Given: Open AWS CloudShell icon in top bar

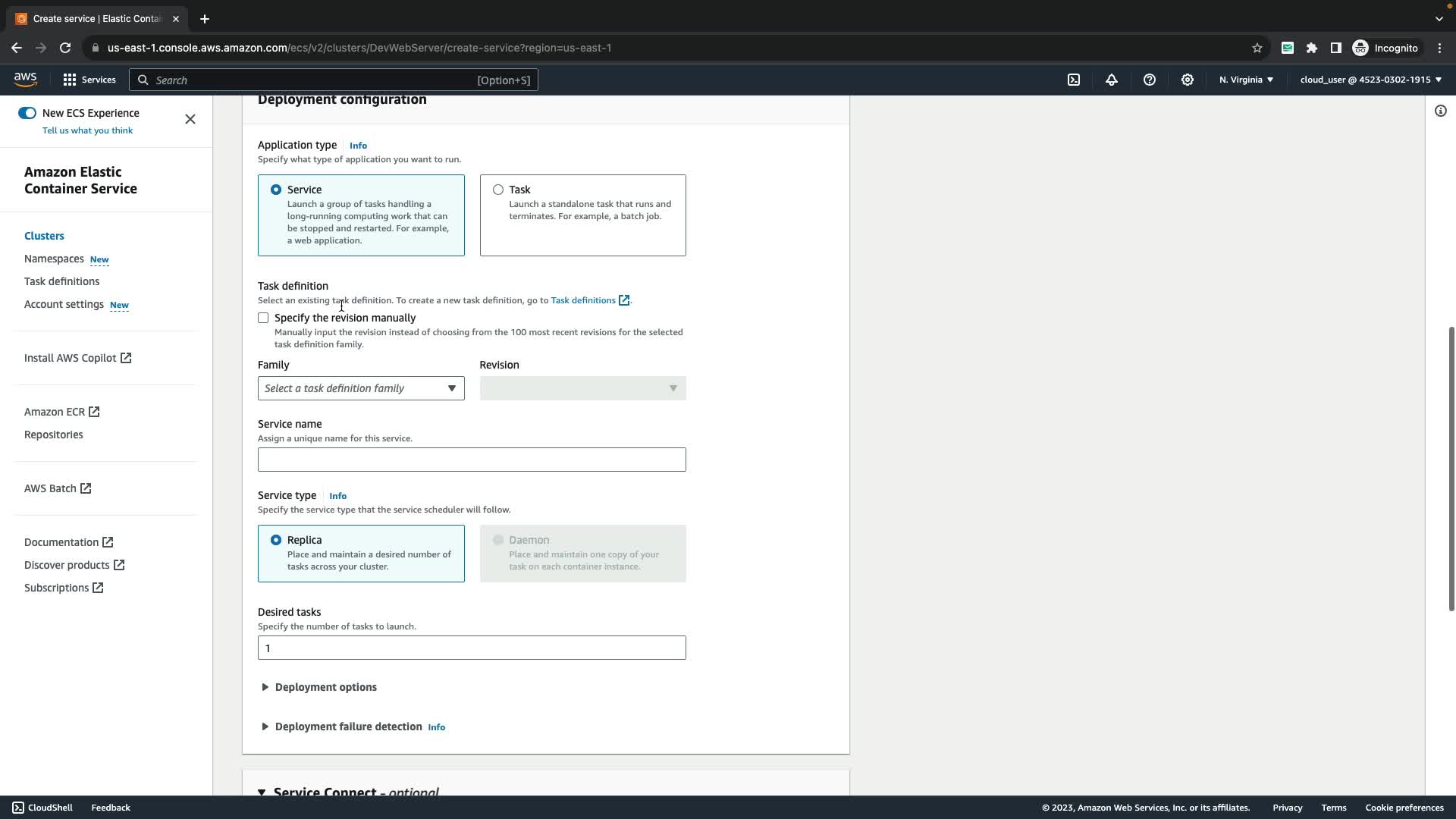Looking at the screenshot, I should [x=1074, y=80].
